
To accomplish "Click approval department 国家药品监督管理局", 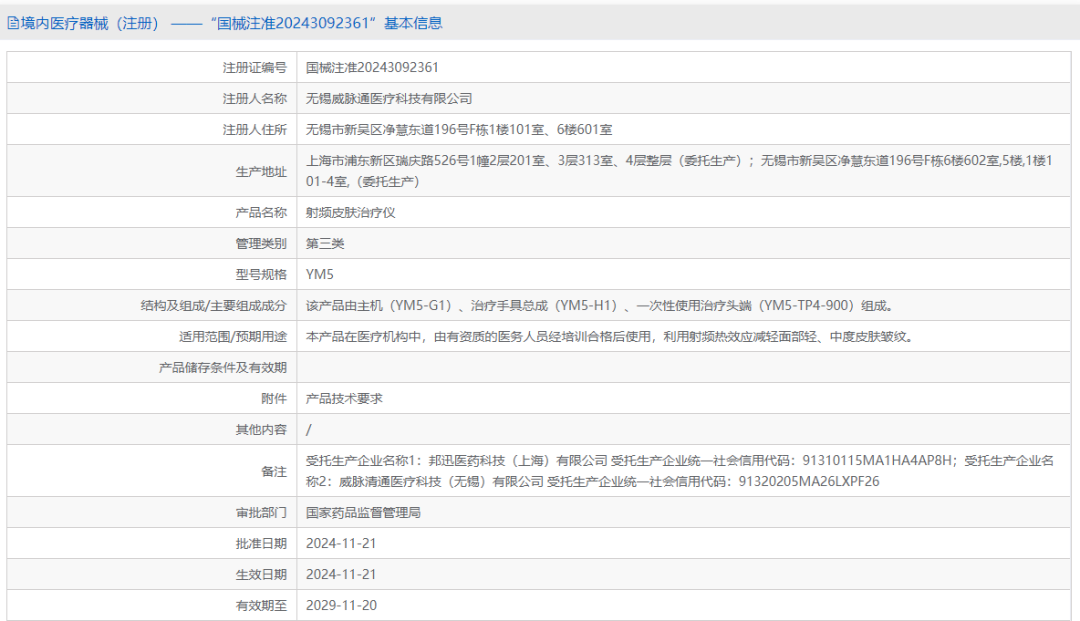I will click(363, 513).
